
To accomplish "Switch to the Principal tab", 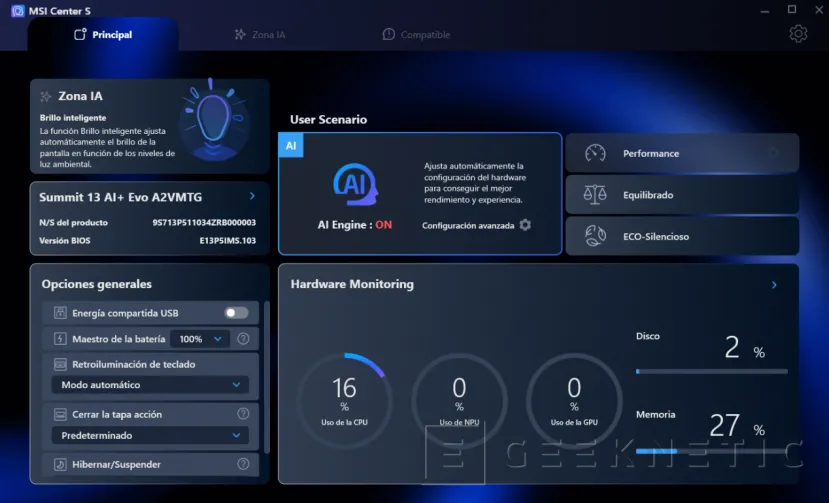I will click(103, 34).
